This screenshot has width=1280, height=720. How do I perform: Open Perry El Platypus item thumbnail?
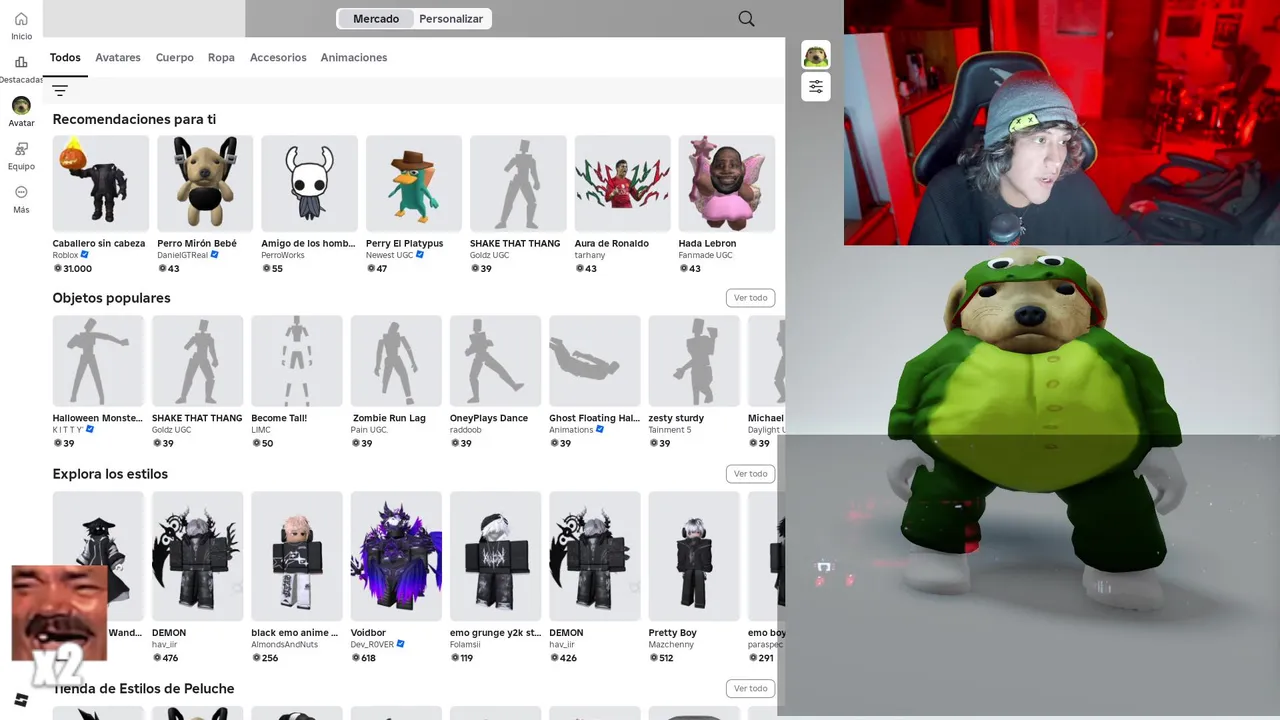pos(414,183)
